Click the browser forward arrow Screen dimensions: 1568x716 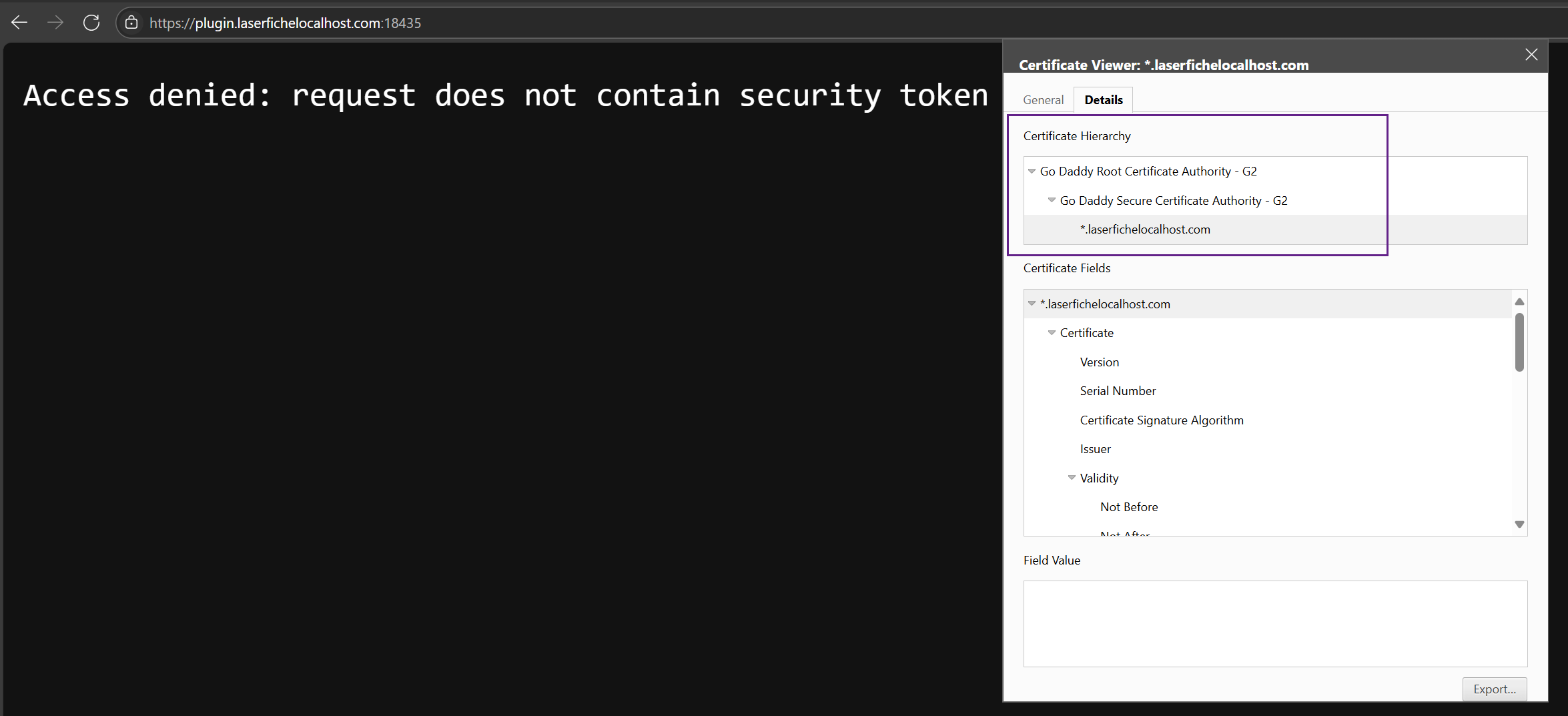pos(55,23)
